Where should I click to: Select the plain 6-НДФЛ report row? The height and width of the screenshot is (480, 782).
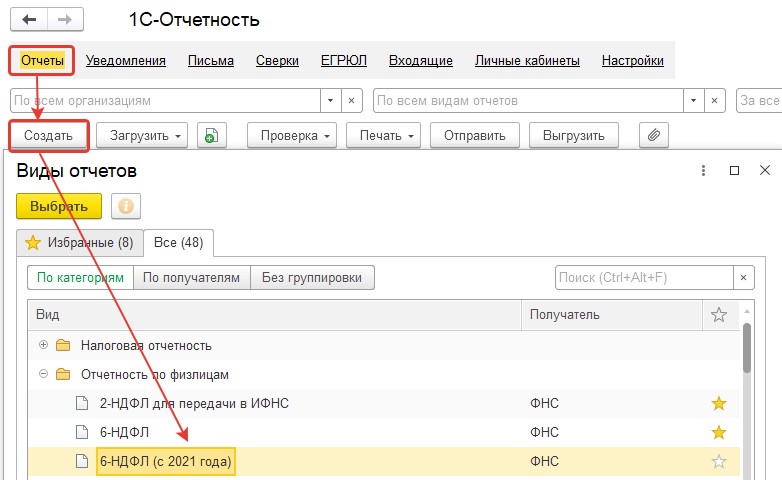click(384, 433)
